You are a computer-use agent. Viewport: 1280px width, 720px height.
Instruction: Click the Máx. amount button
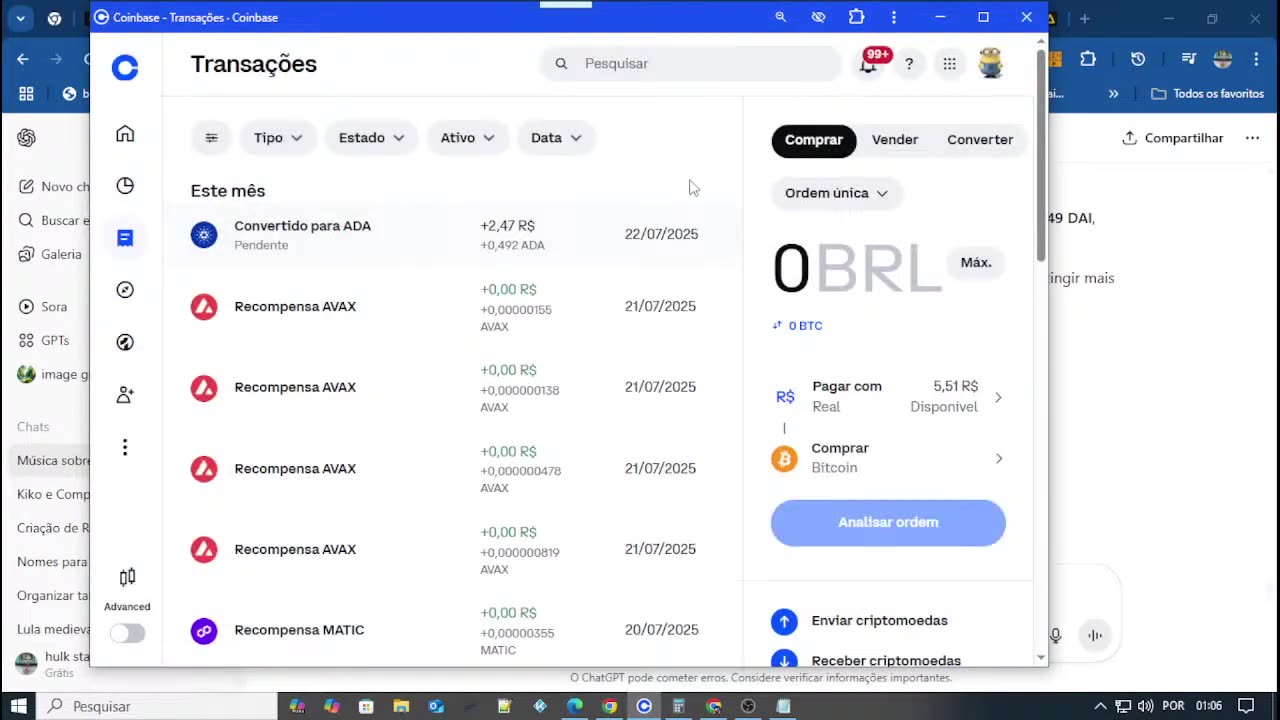click(x=976, y=263)
